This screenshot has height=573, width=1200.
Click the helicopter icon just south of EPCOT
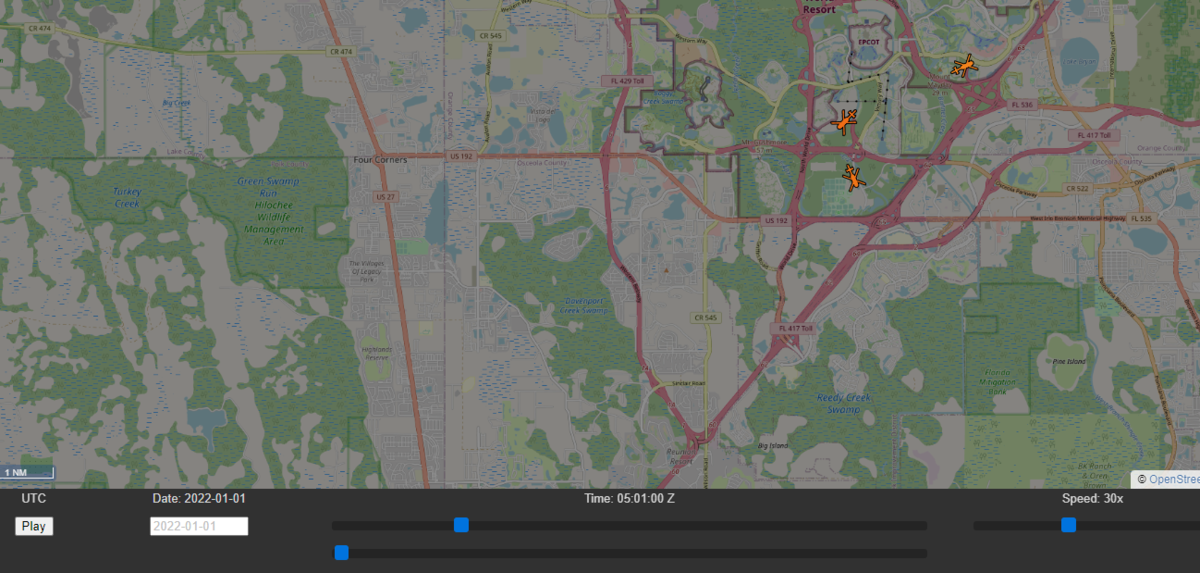pyautogui.click(x=845, y=122)
